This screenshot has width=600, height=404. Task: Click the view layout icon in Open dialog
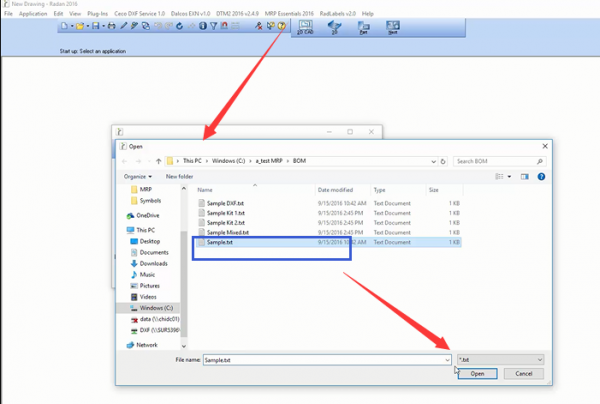click(499, 176)
